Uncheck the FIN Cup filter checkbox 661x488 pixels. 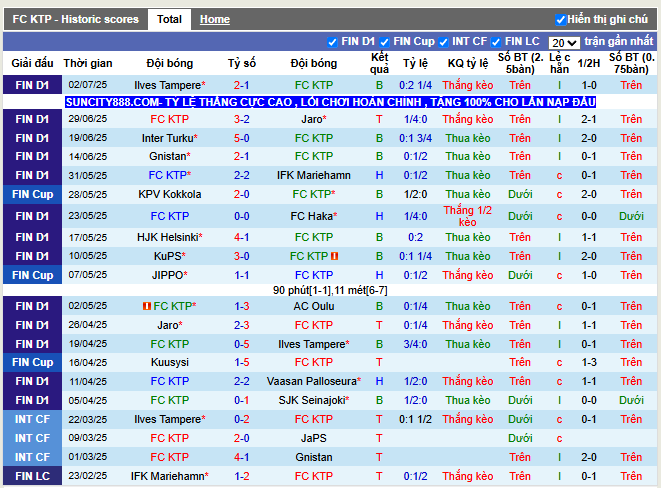point(384,42)
